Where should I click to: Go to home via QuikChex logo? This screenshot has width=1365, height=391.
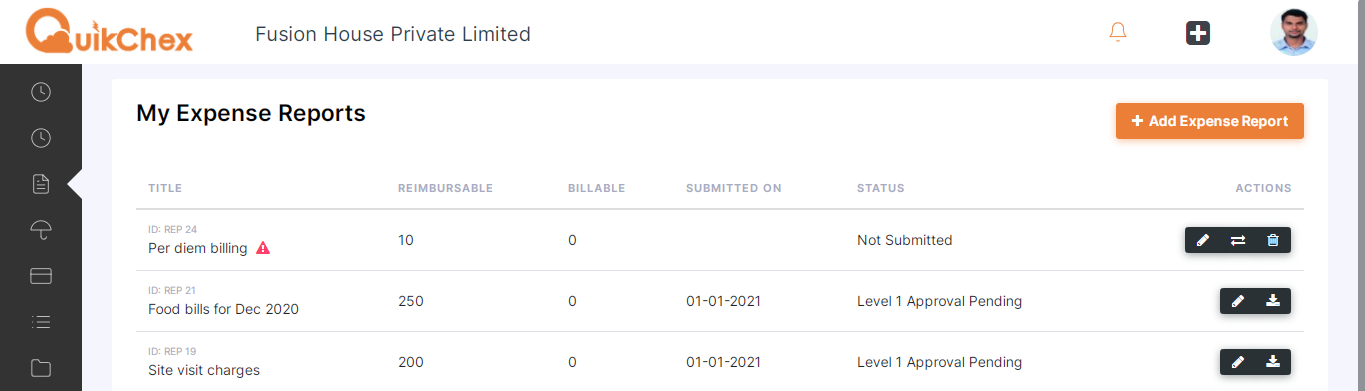(x=109, y=31)
